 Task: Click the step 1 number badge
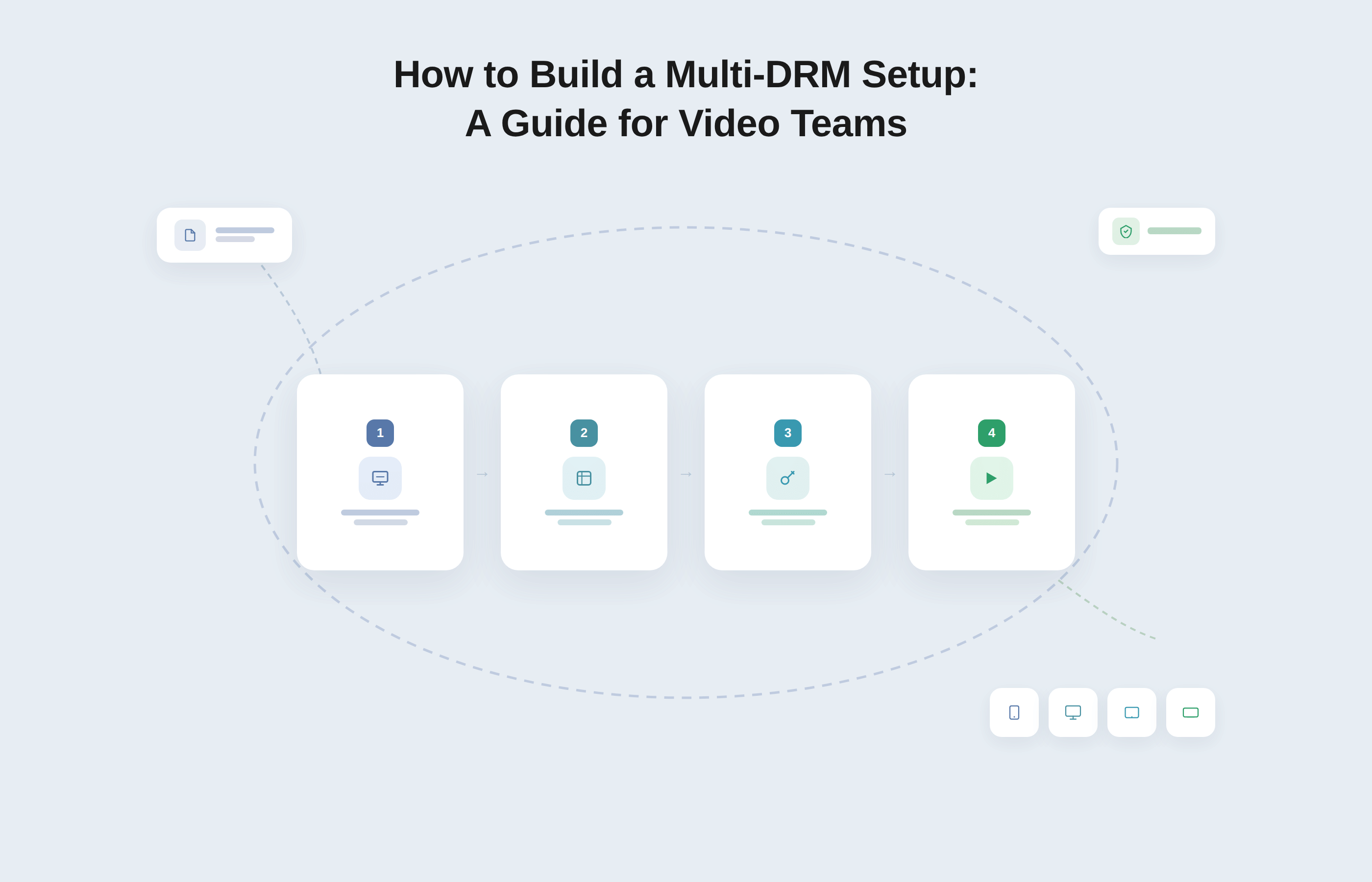point(380,433)
